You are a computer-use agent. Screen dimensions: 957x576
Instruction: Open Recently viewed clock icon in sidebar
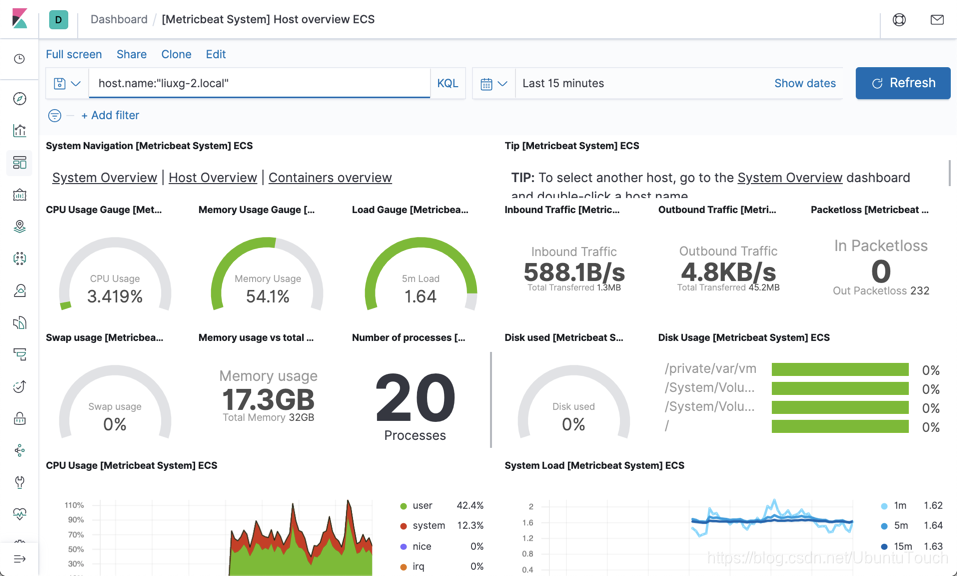pos(20,59)
